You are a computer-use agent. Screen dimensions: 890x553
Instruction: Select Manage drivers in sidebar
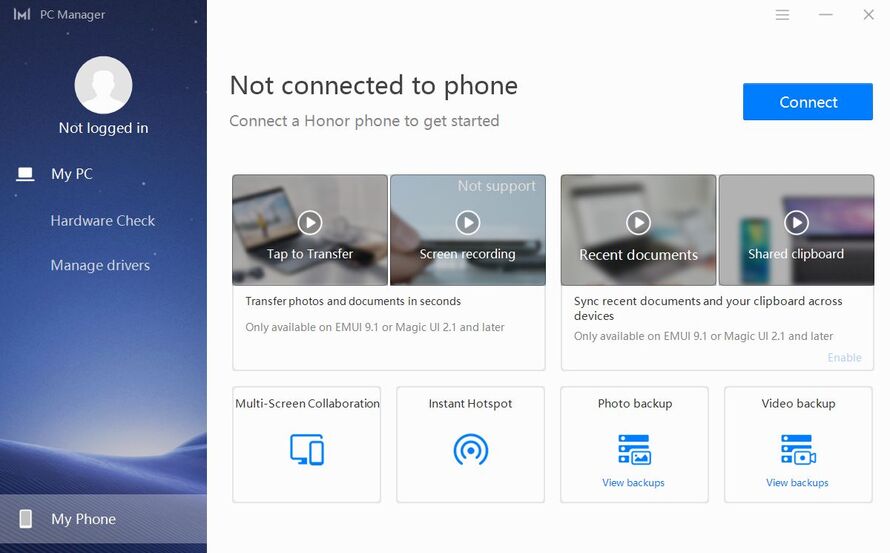[100, 265]
